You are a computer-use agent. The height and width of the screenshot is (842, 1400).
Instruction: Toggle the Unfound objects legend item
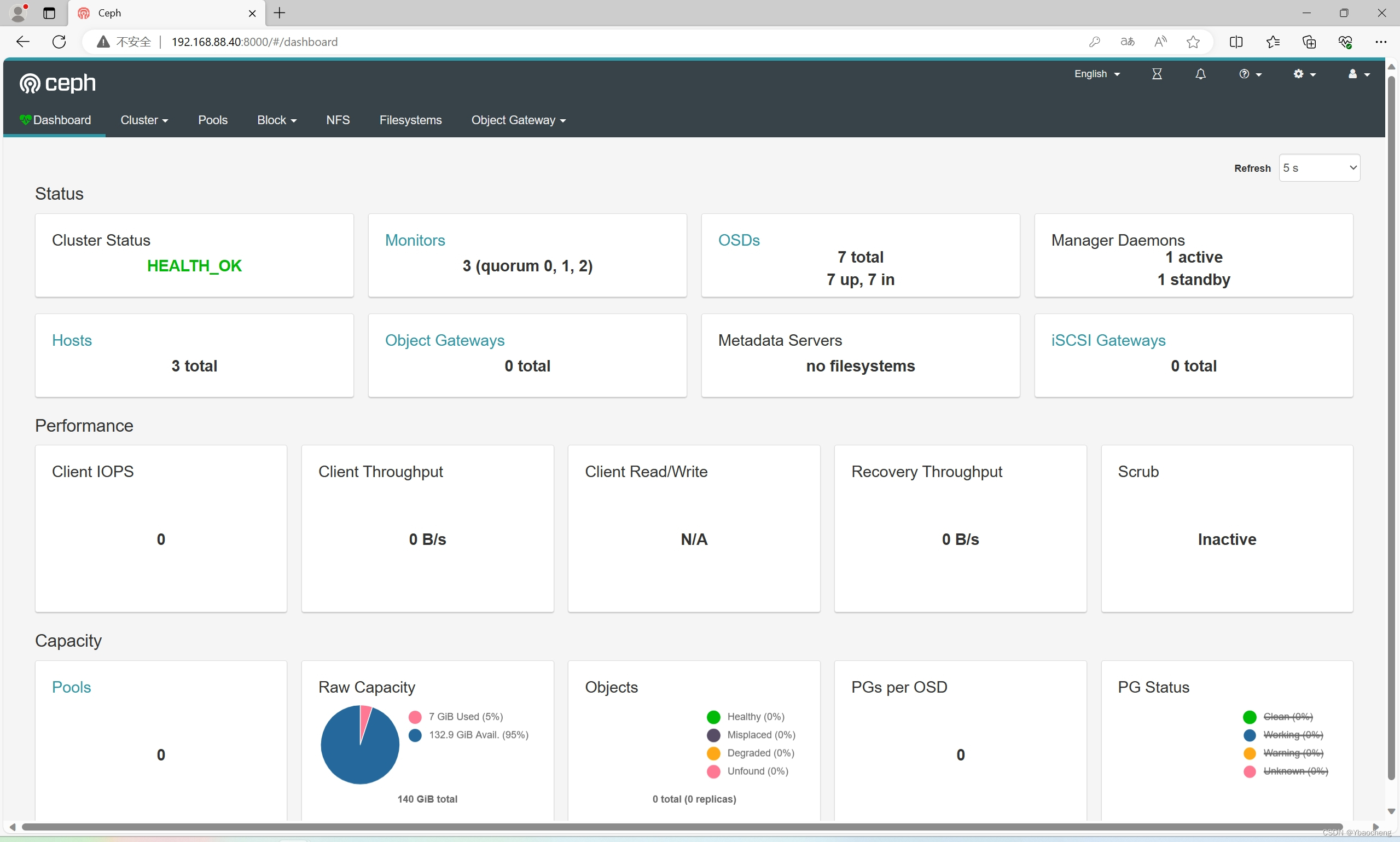tap(748, 771)
